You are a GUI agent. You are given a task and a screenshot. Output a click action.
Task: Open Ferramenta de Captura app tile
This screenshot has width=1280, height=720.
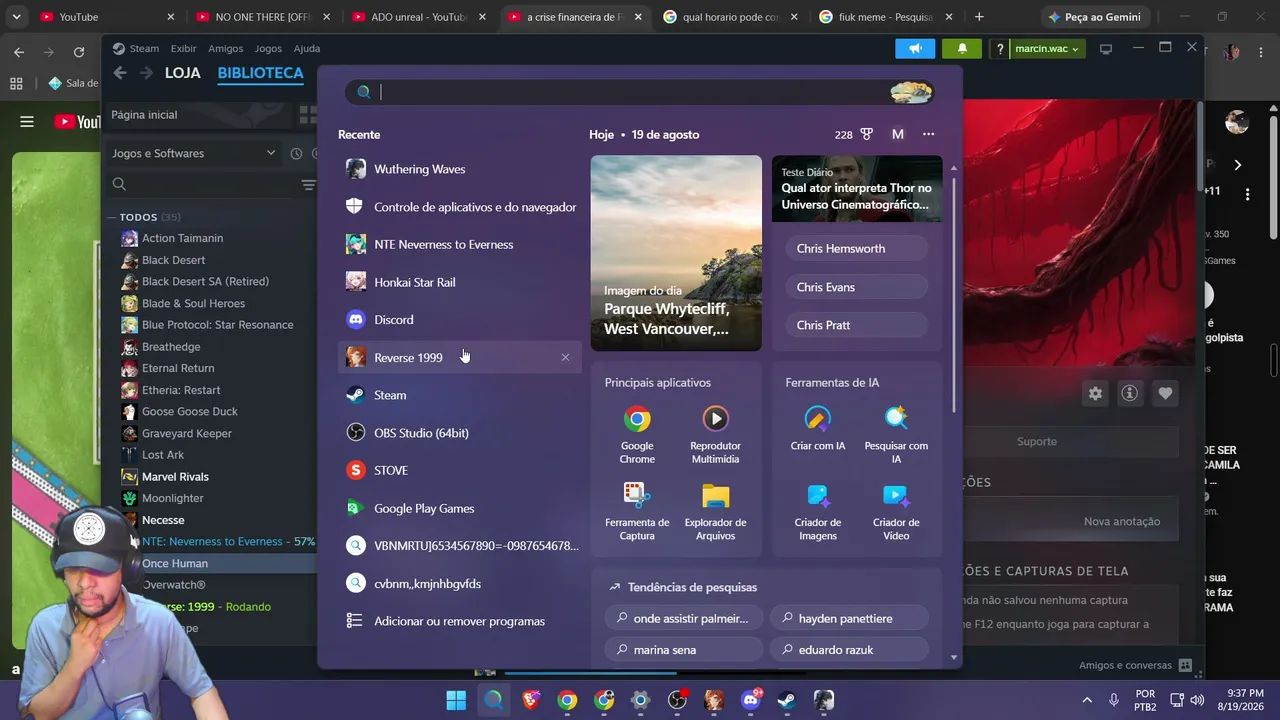click(x=637, y=512)
